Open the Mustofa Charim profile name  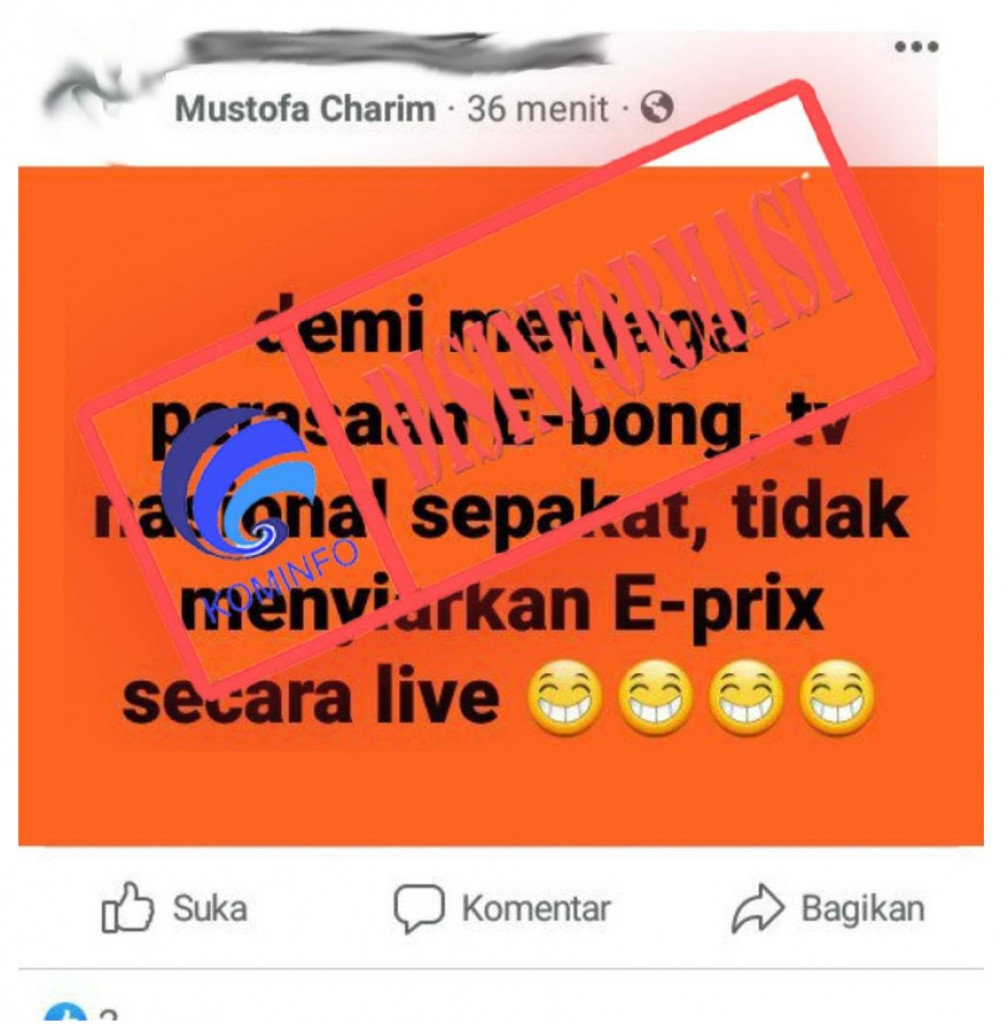tap(305, 108)
